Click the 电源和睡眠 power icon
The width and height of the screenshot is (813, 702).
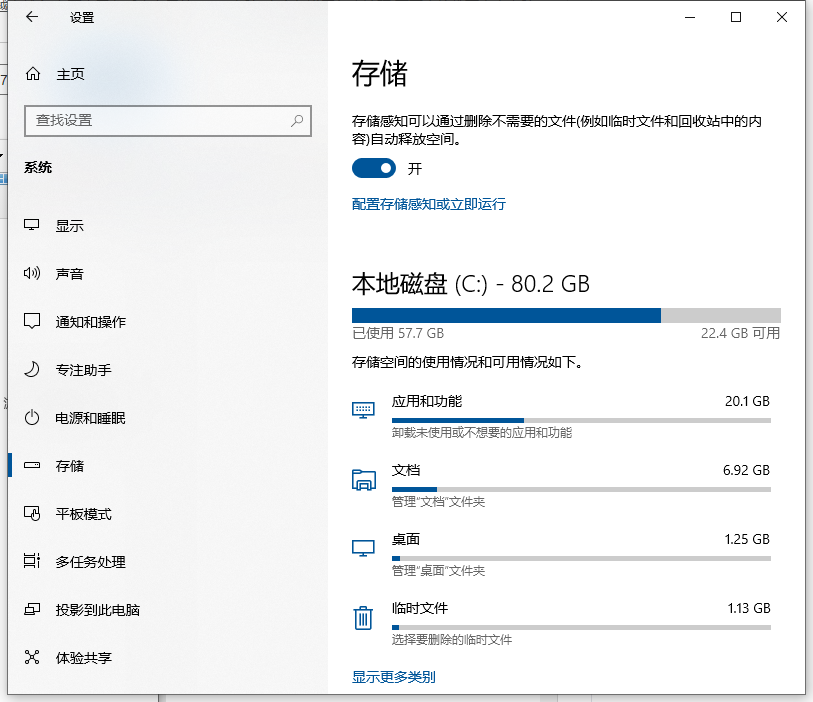(x=32, y=418)
